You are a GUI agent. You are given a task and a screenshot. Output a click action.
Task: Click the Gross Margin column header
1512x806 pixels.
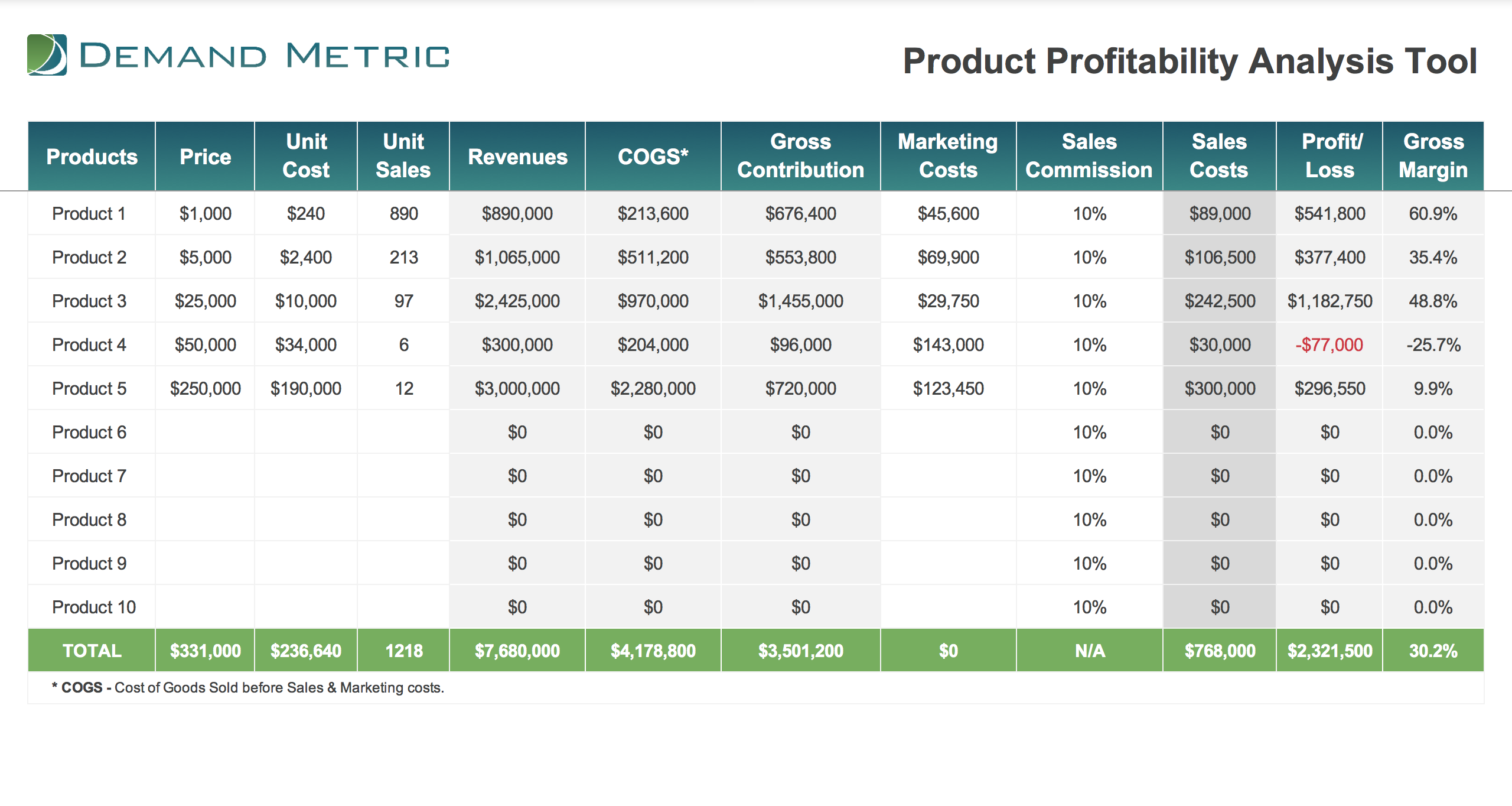tap(1433, 156)
